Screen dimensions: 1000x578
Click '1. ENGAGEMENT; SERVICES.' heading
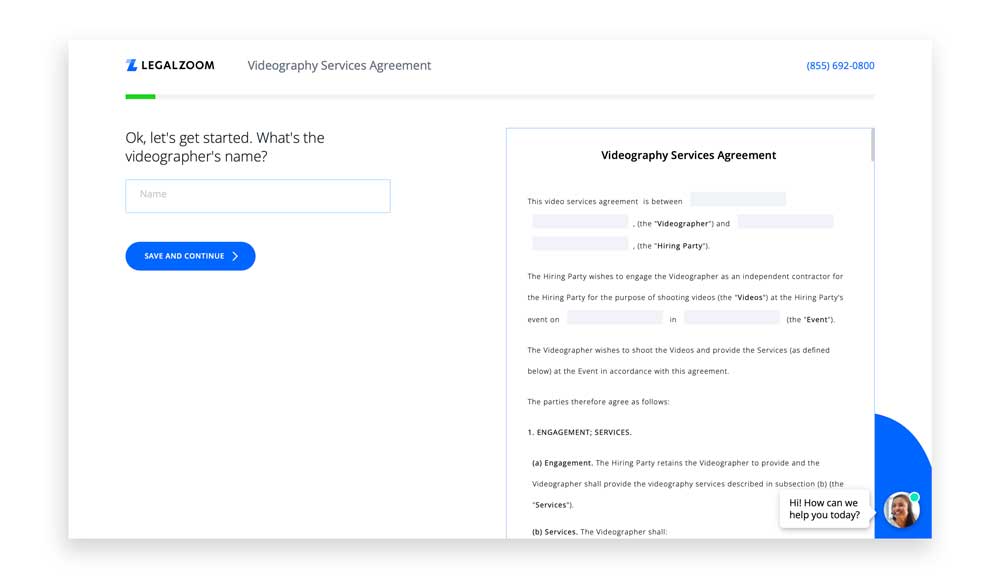[x=579, y=433]
